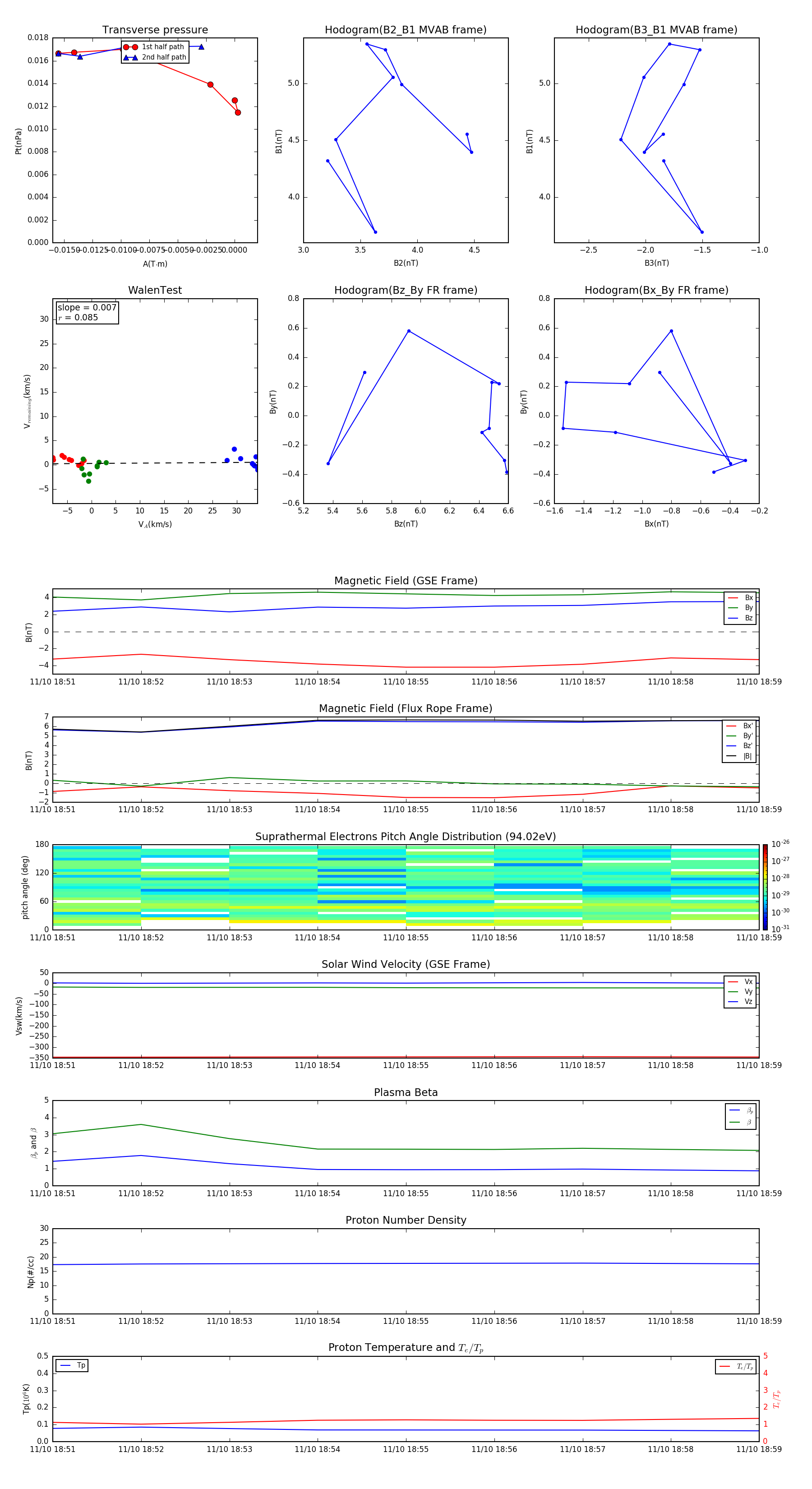Screen dimensions: 812x1489
Task: Click the "Plasma Beta" panel title
Action: point(406,1093)
